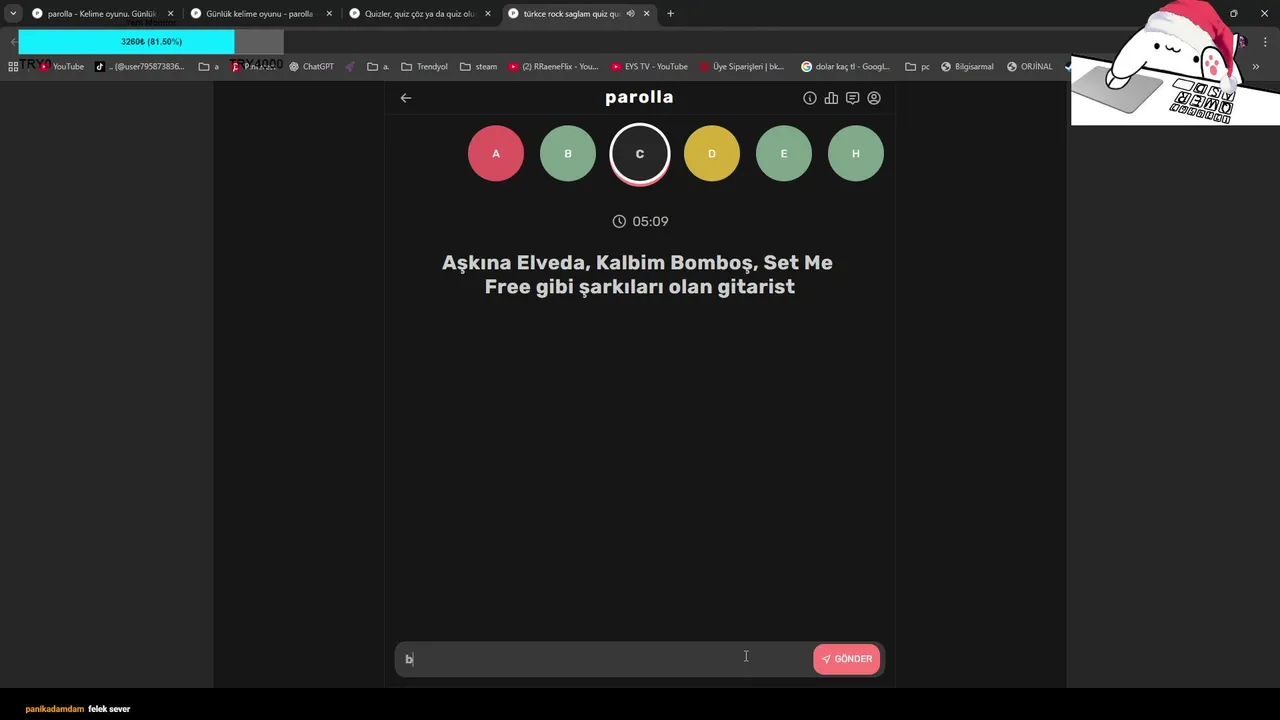Open the Üye Siparişleri bookmark

click(x=741, y=66)
